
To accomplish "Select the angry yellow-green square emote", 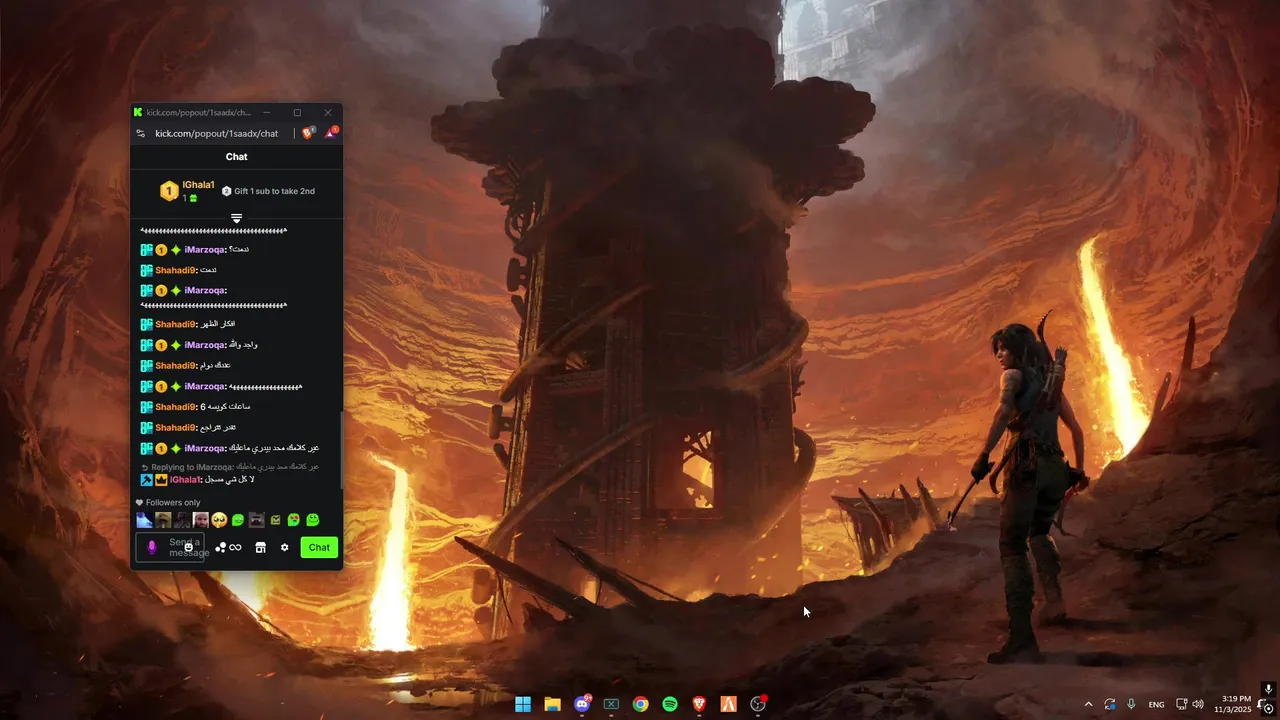I will [275, 520].
